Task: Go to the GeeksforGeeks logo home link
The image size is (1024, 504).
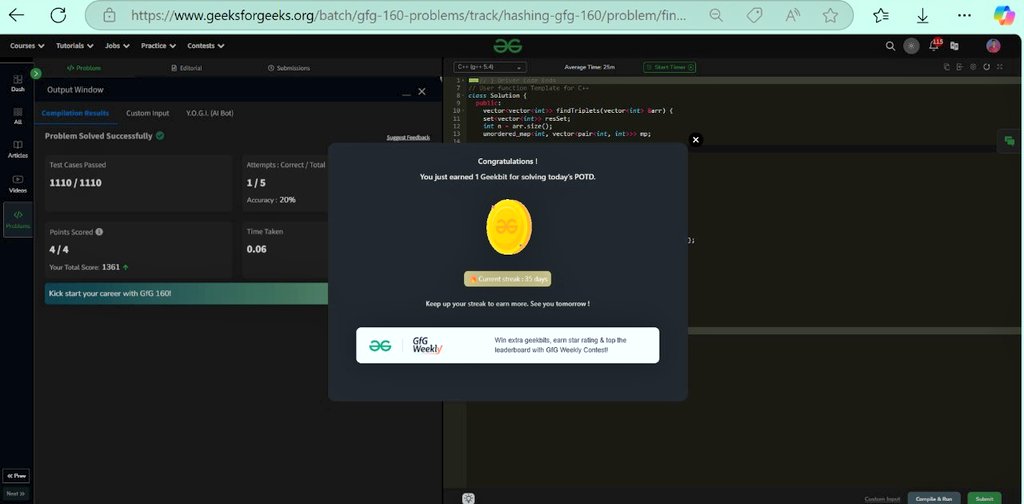Action: [507, 46]
